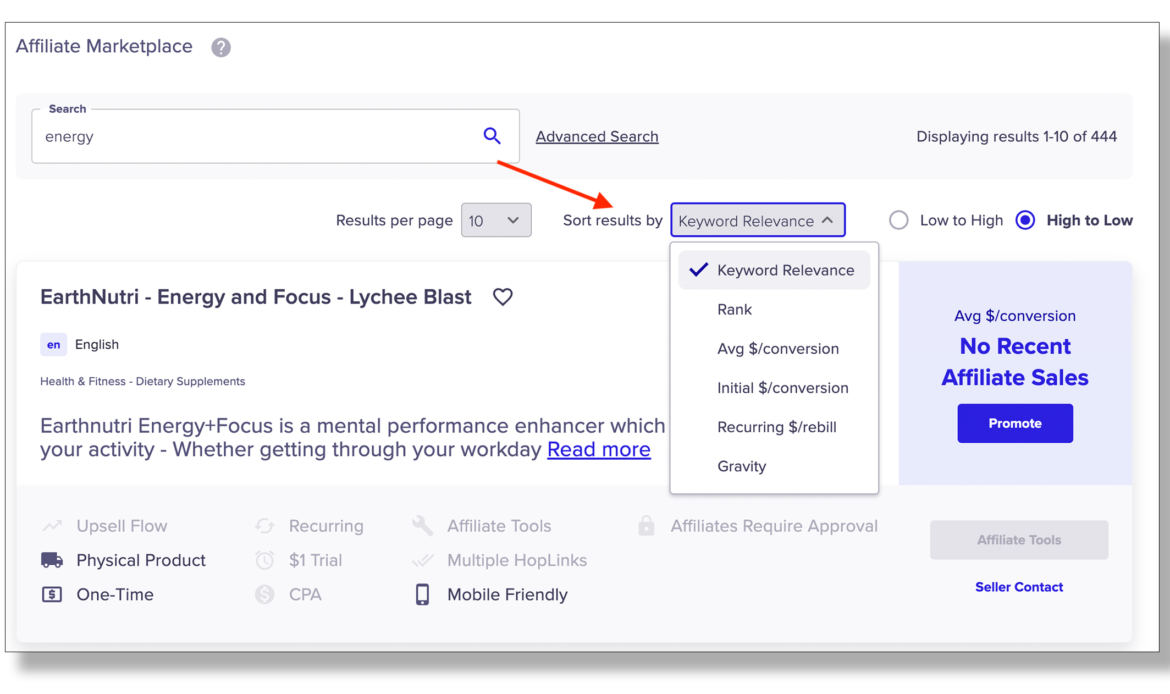Viewport: 1170px width, 694px height.
Task: Choose Keyword Relevance sort option
Action: 774,270
